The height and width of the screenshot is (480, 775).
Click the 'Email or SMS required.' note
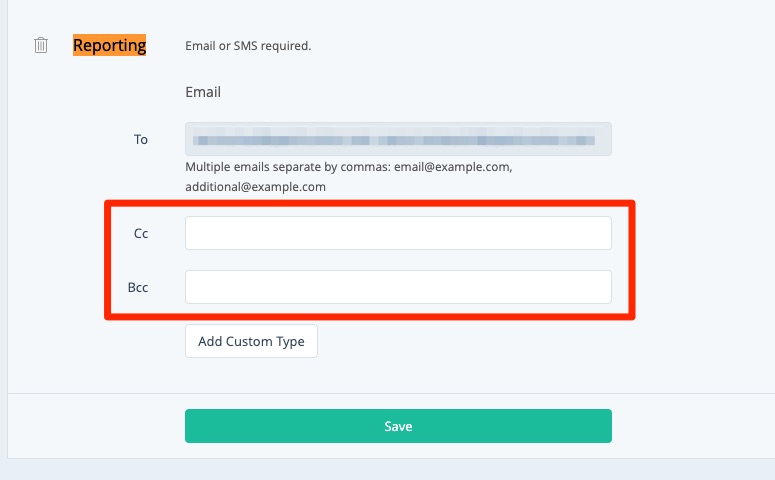tap(248, 45)
